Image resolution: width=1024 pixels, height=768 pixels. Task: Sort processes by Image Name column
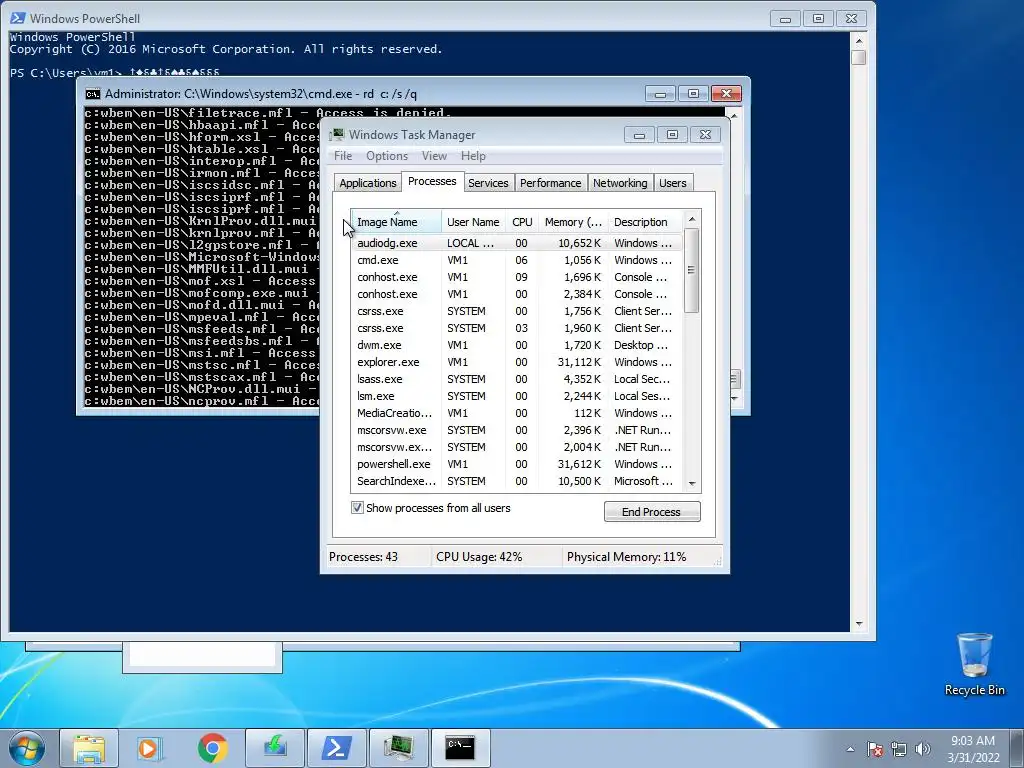396,222
